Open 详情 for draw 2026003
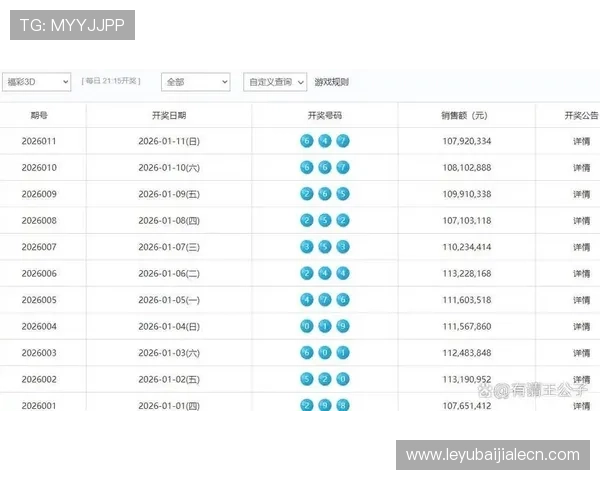600x480 pixels. [x=581, y=353]
